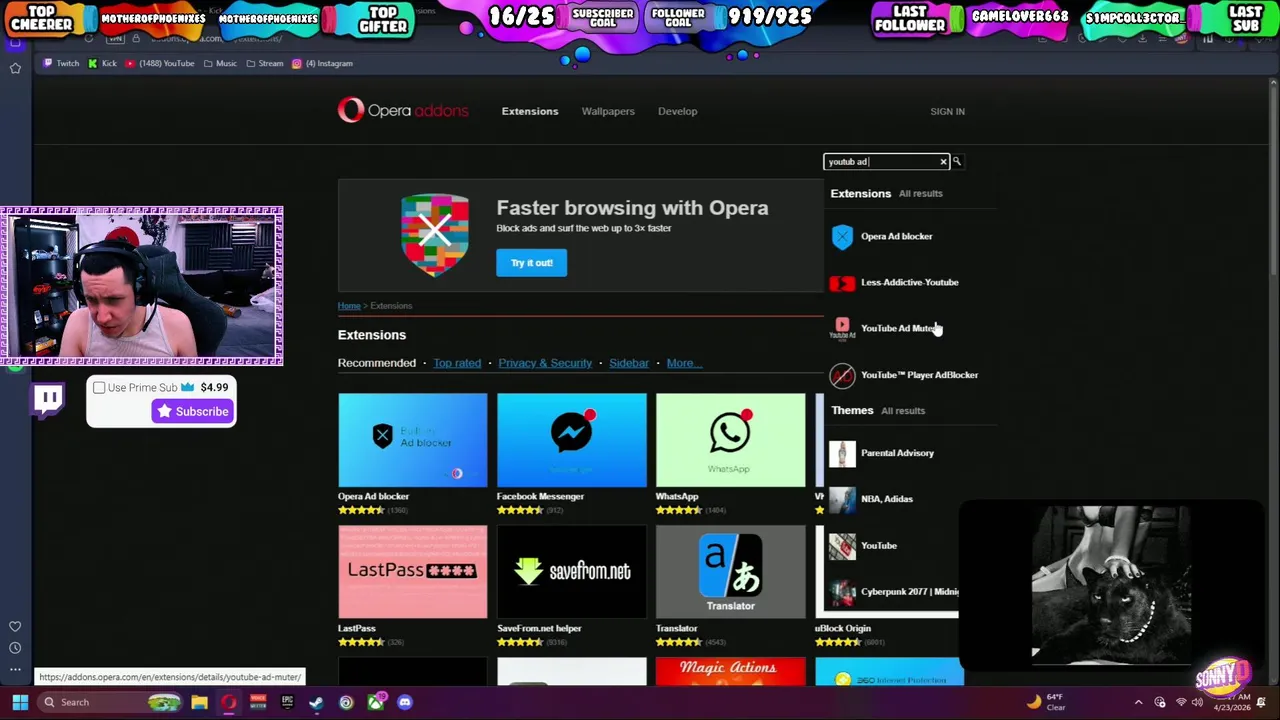Open Steam from the taskbar
This screenshot has height=720, width=1280.
(x=316, y=702)
